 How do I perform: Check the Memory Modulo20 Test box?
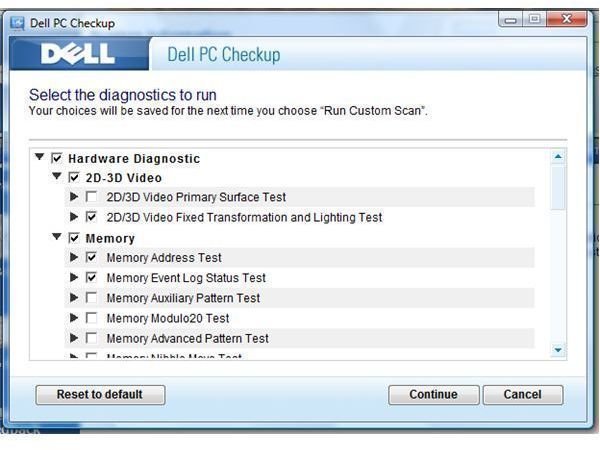pyautogui.click(x=92, y=318)
